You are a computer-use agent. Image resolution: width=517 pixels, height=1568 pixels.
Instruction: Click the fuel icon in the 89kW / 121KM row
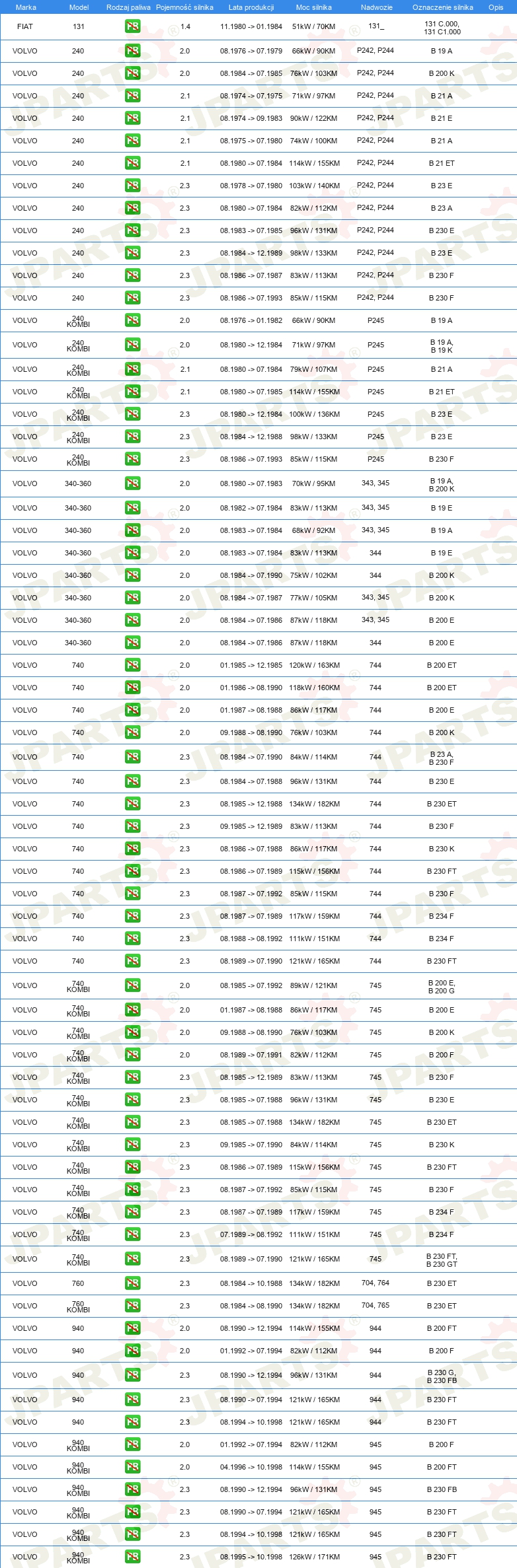(x=132, y=985)
